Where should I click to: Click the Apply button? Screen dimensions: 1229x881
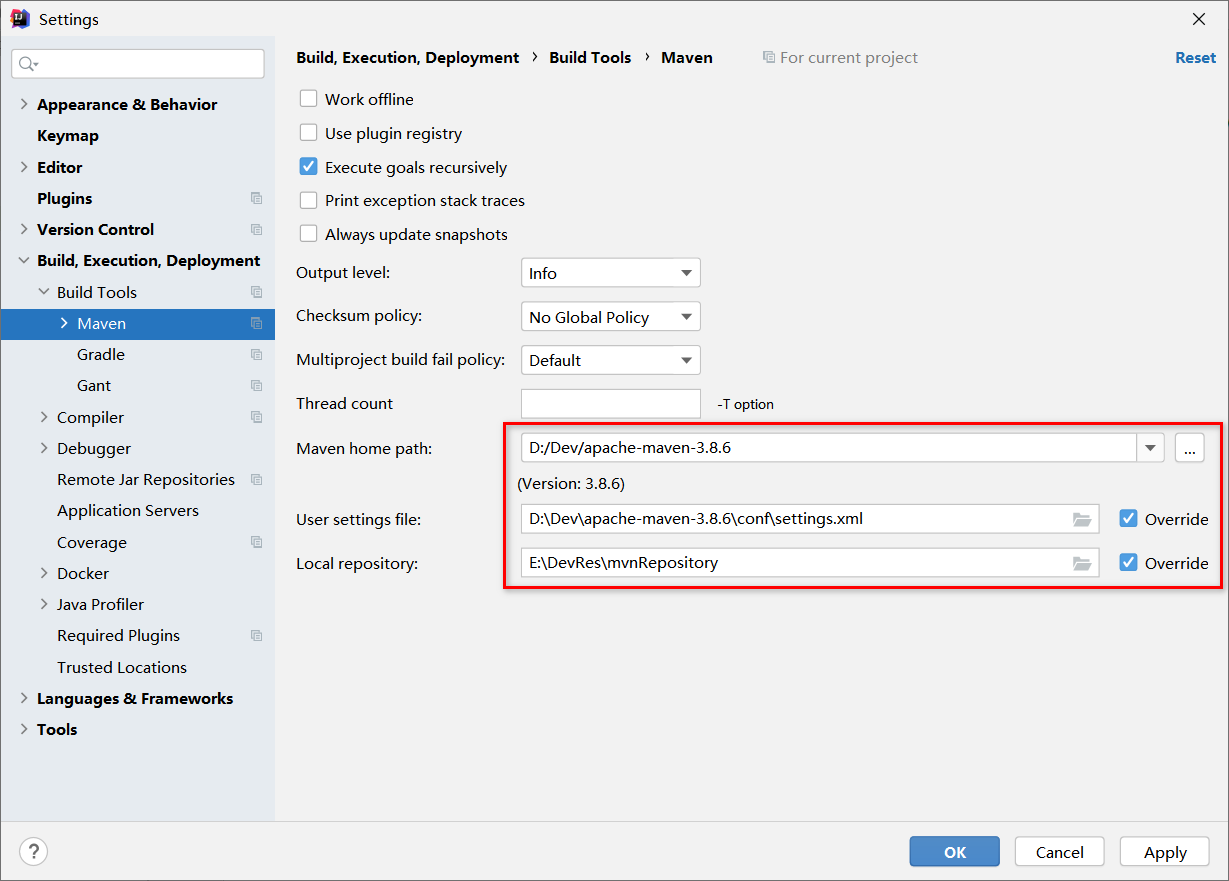coord(1165,852)
